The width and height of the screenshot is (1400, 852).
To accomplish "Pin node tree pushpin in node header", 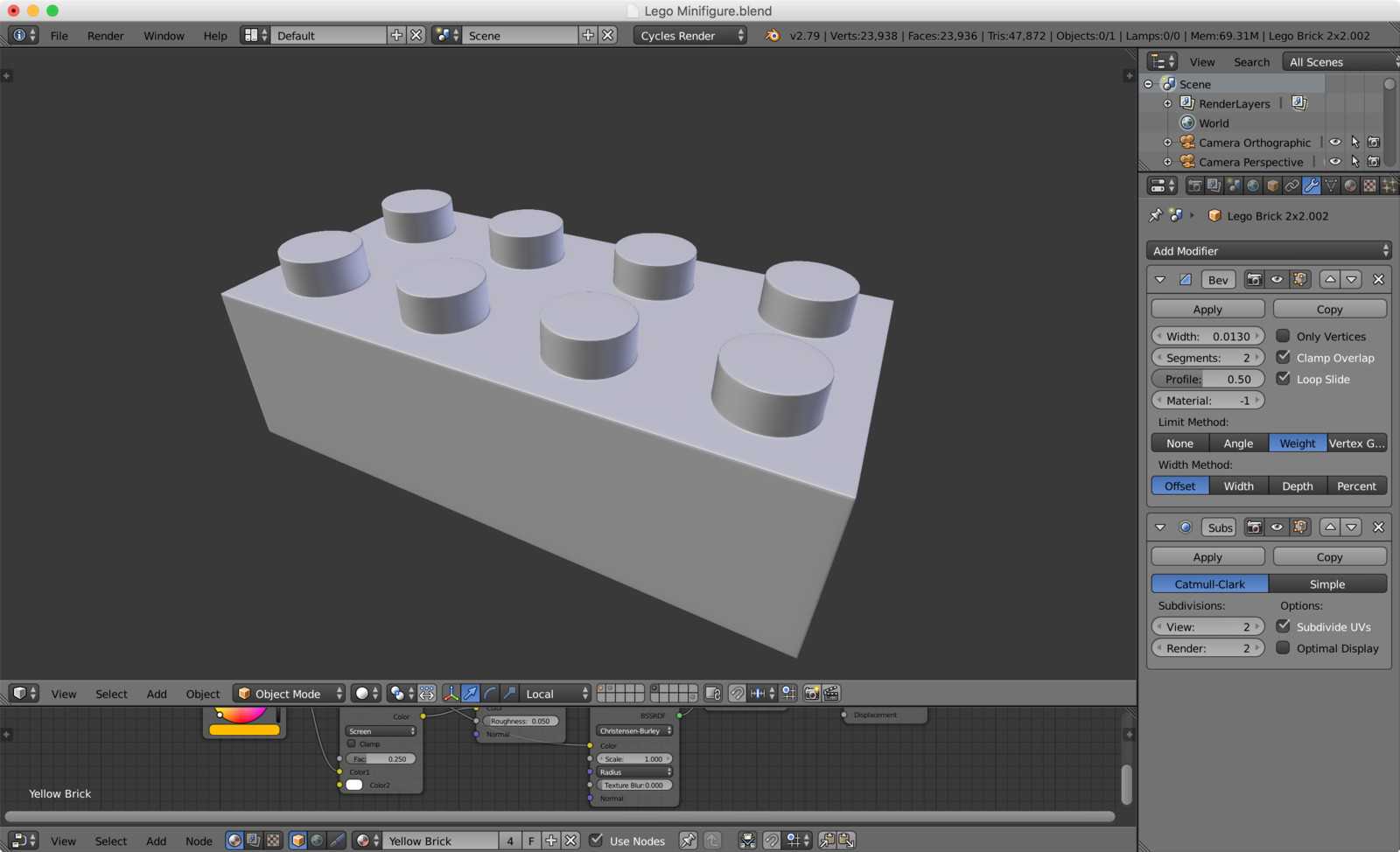I will click(689, 841).
